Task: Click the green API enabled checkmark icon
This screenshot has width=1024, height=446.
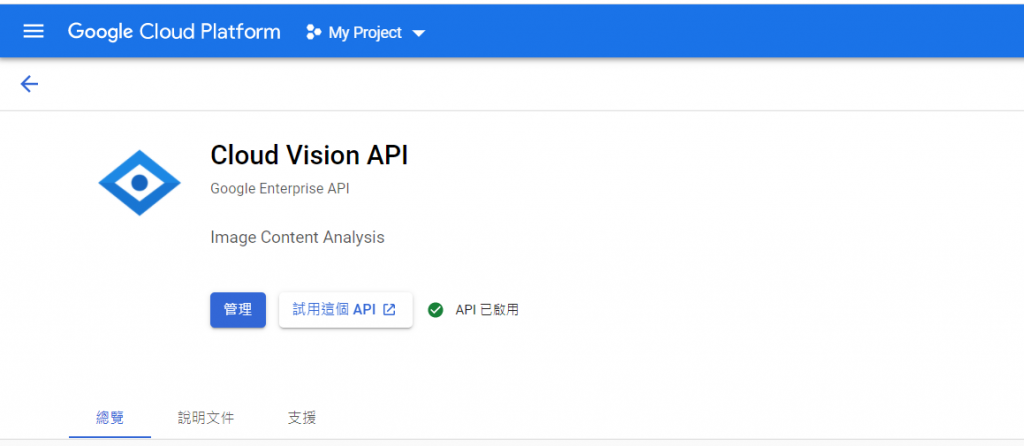Action: [x=436, y=310]
